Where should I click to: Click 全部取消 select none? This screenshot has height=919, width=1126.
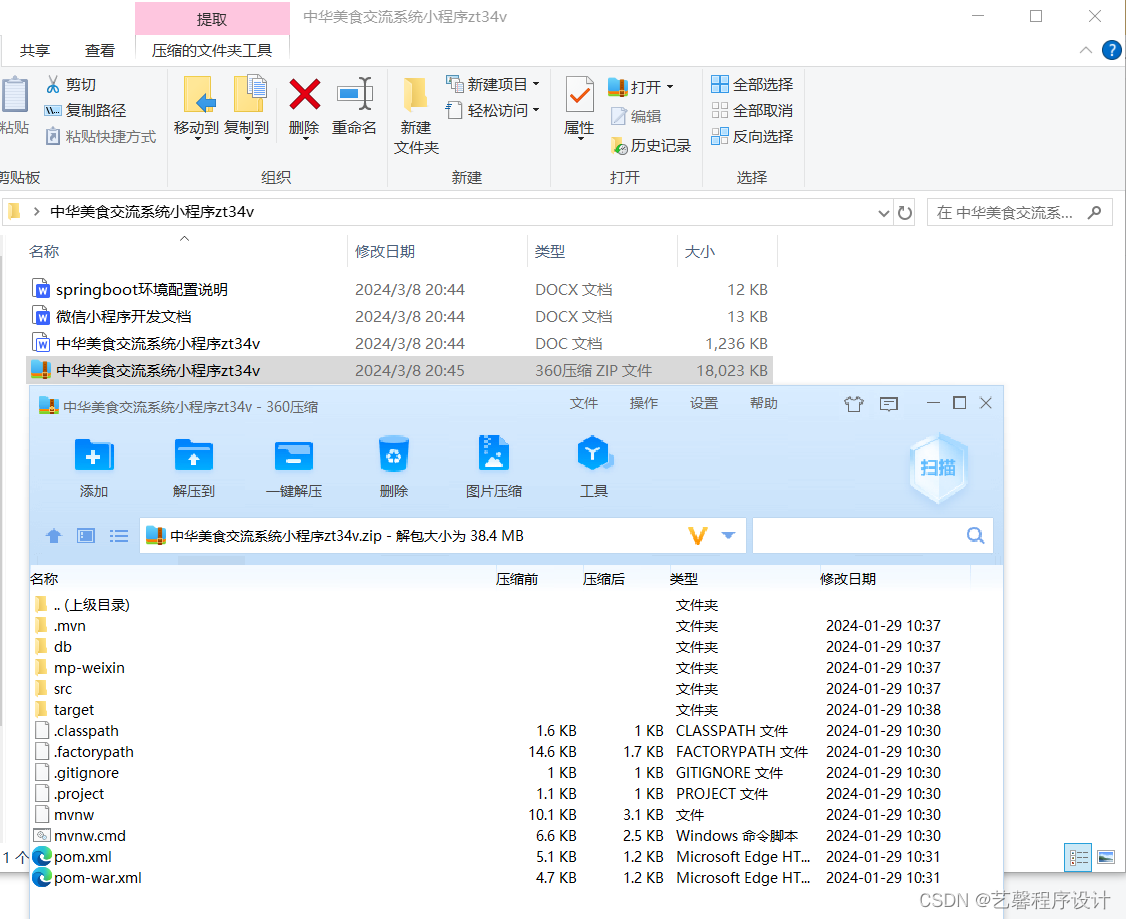click(x=752, y=111)
